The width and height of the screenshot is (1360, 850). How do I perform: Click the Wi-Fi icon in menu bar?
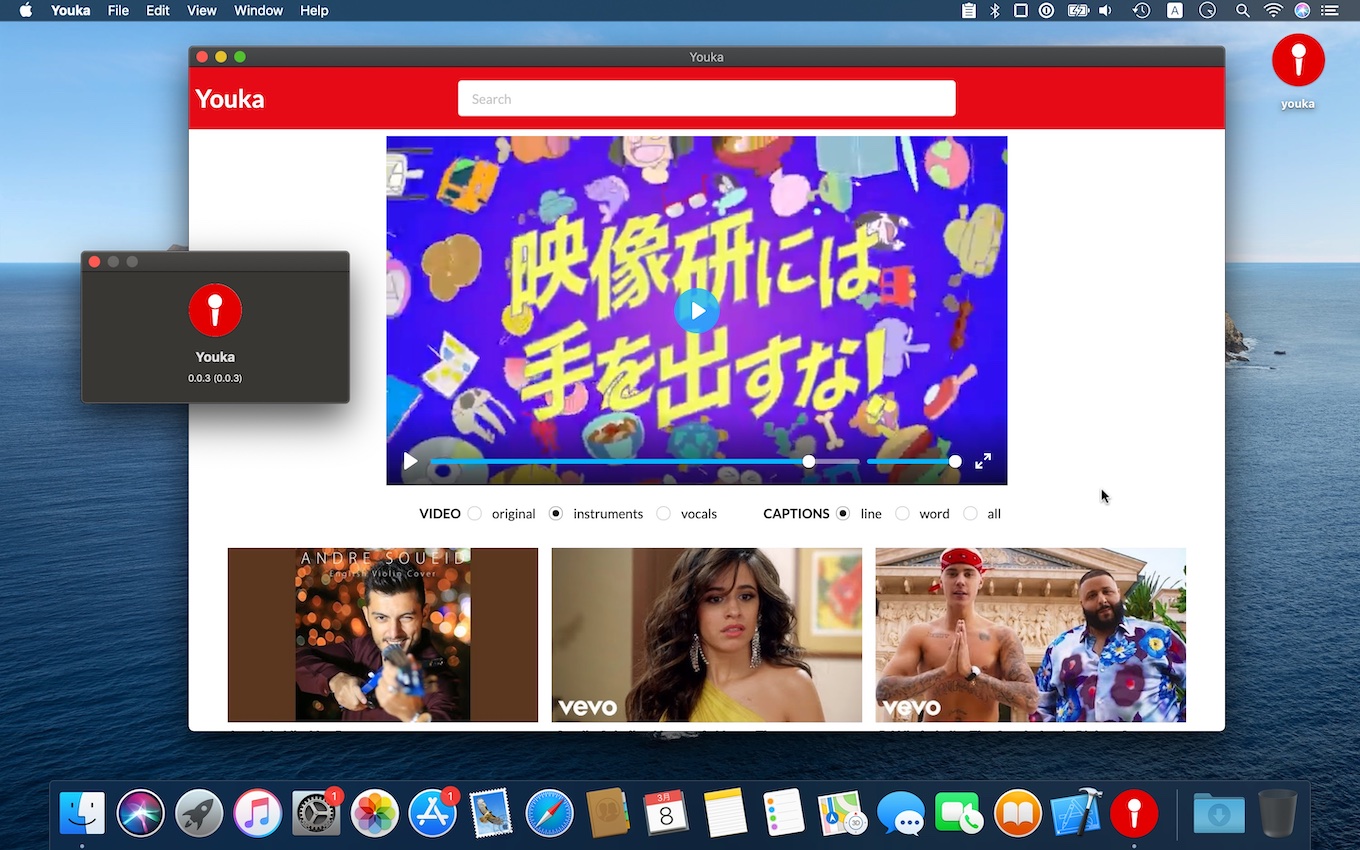1273,10
